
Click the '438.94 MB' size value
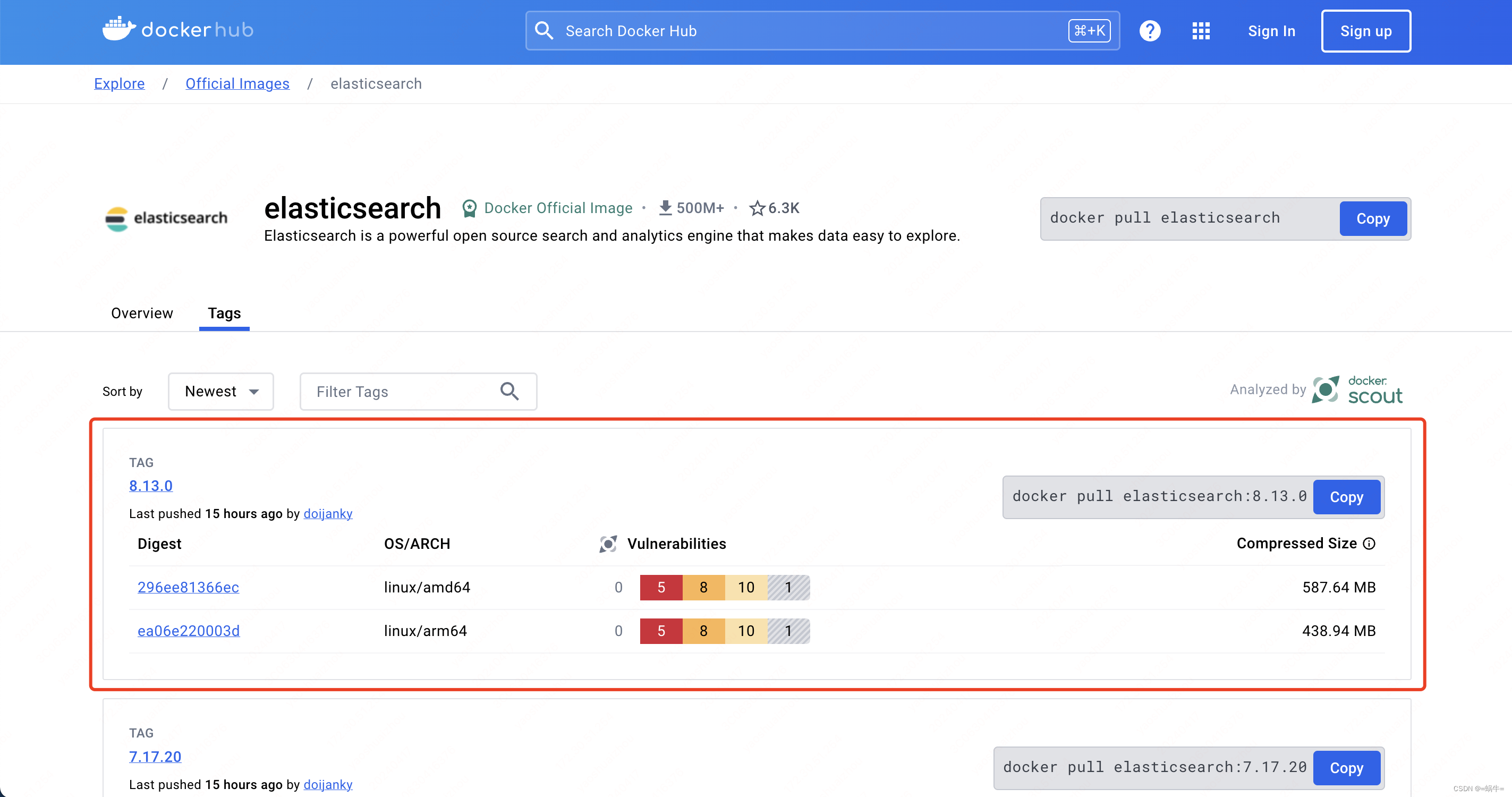[x=1339, y=631]
